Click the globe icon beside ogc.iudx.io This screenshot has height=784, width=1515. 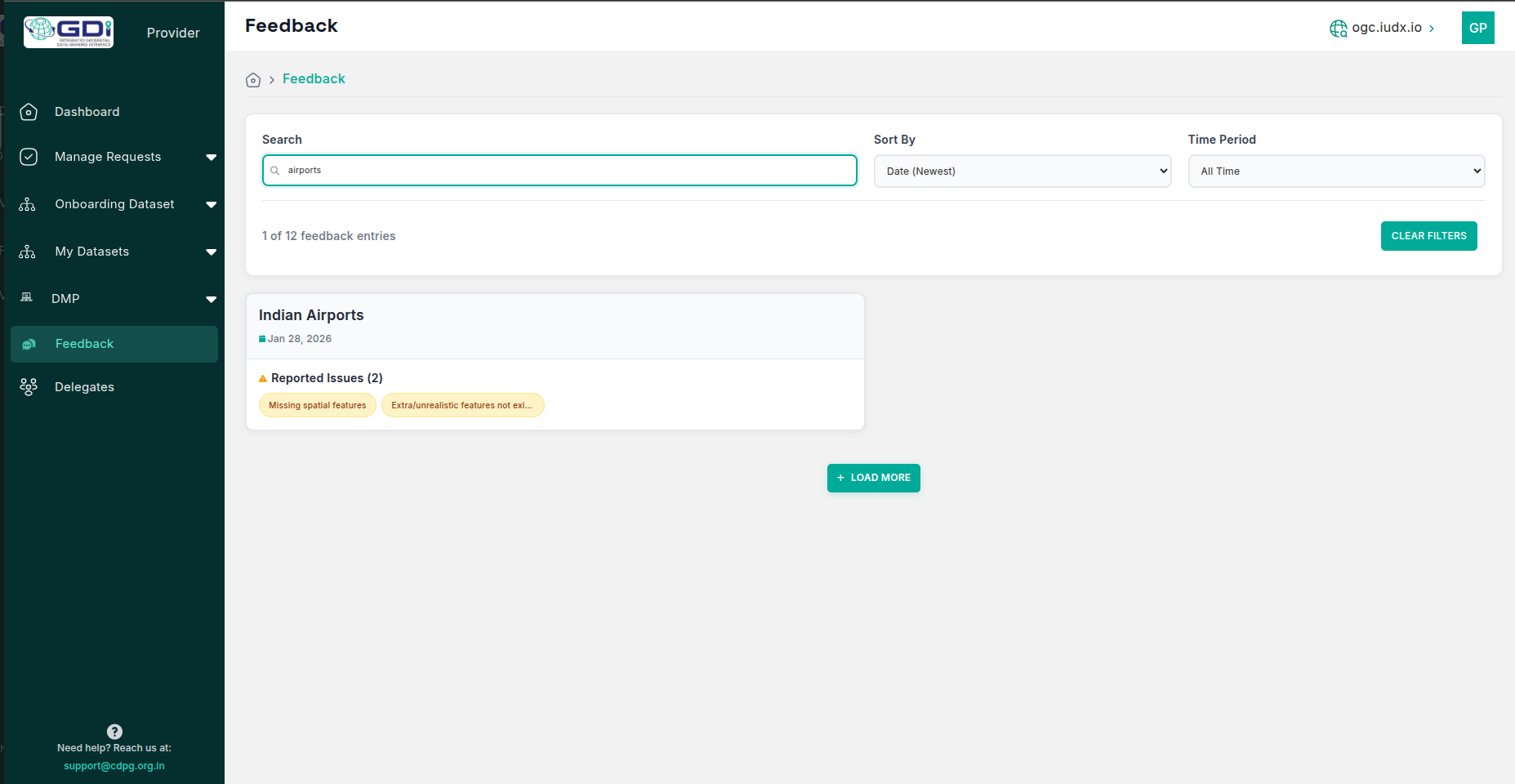tap(1338, 29)
